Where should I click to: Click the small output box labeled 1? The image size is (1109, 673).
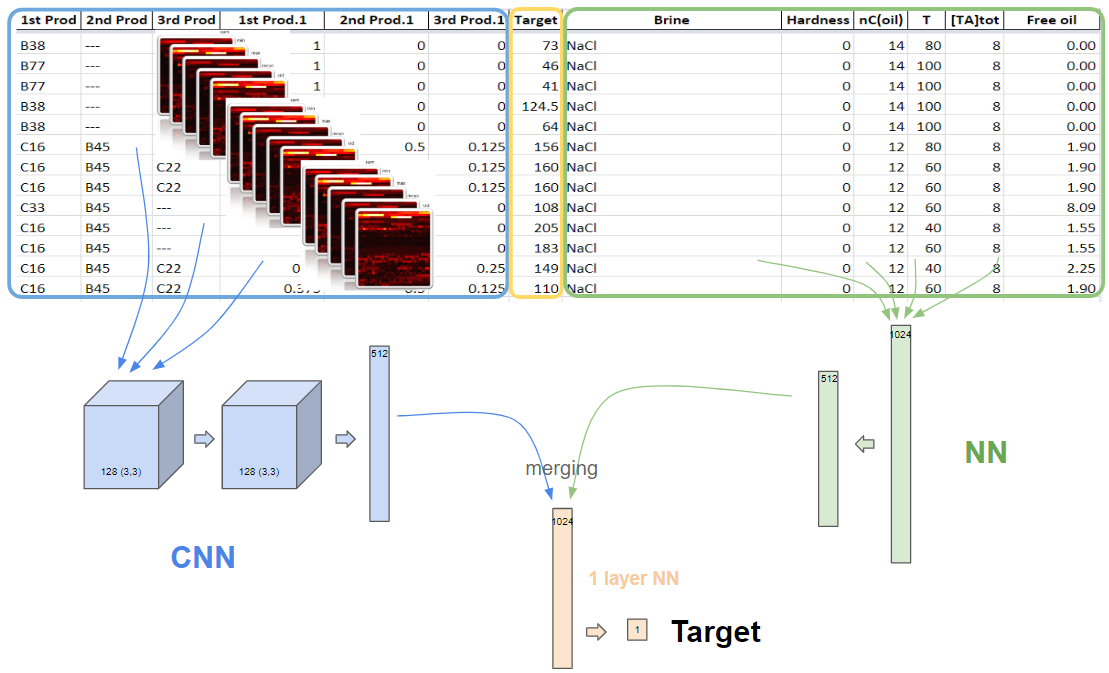click(637, 630)
